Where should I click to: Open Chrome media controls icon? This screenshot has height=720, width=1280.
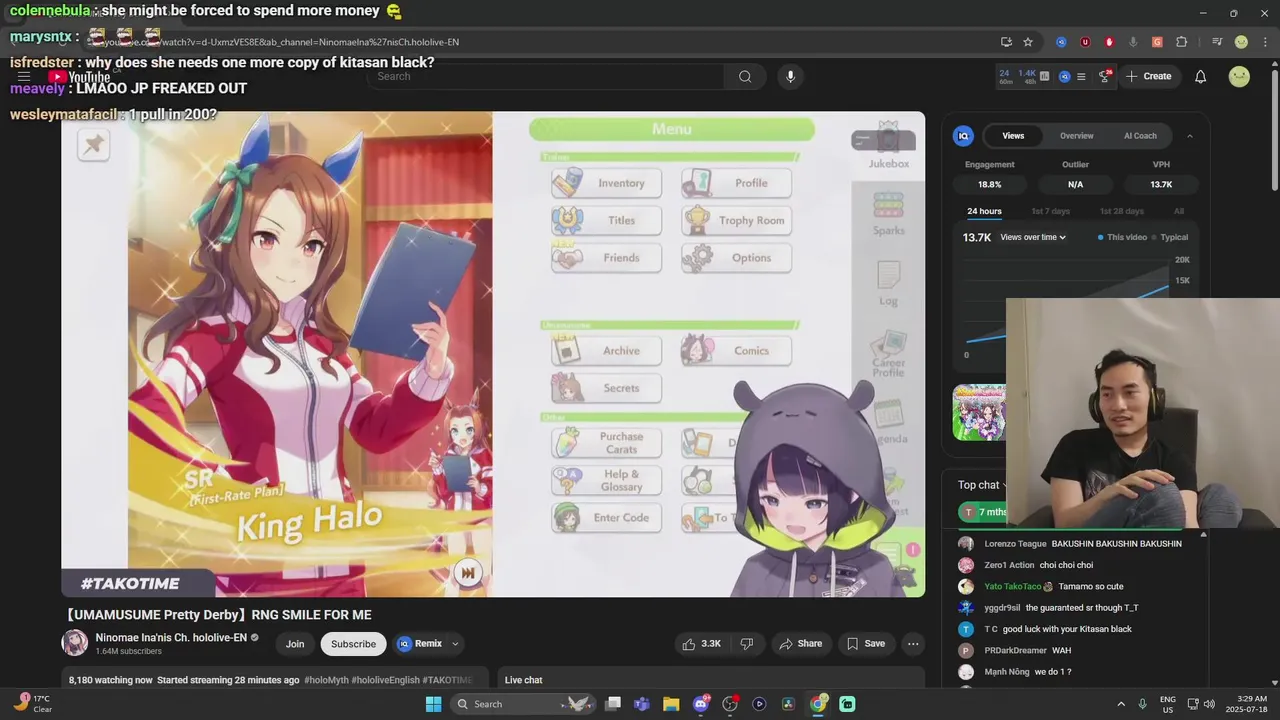tap(1217, 42)
